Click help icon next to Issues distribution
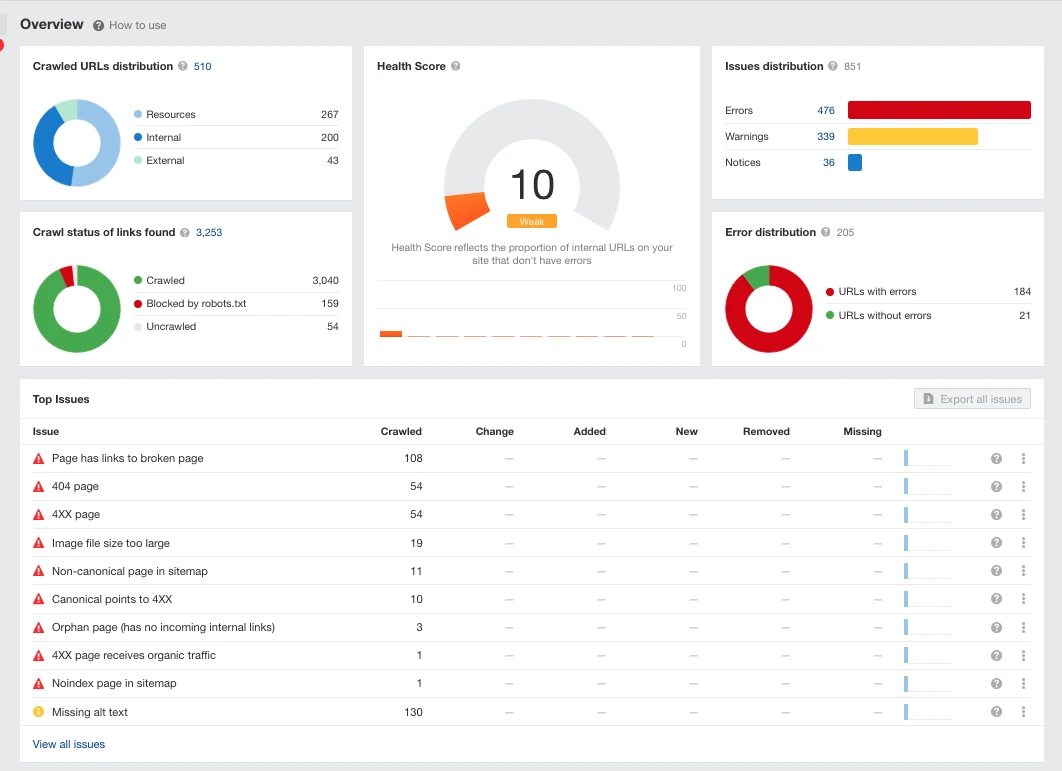1062x771 pixels. [833, 67]
